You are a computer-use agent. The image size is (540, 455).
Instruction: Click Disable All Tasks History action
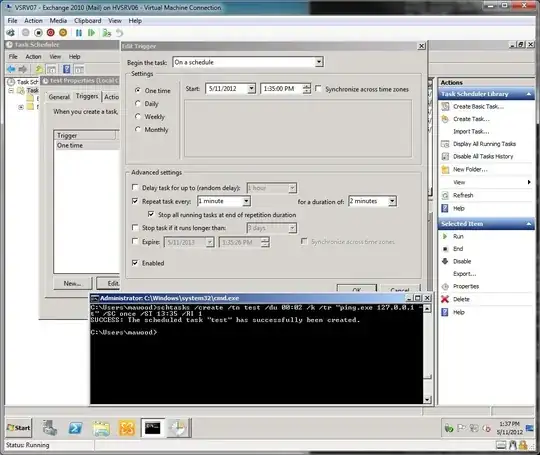coord(483,156)
